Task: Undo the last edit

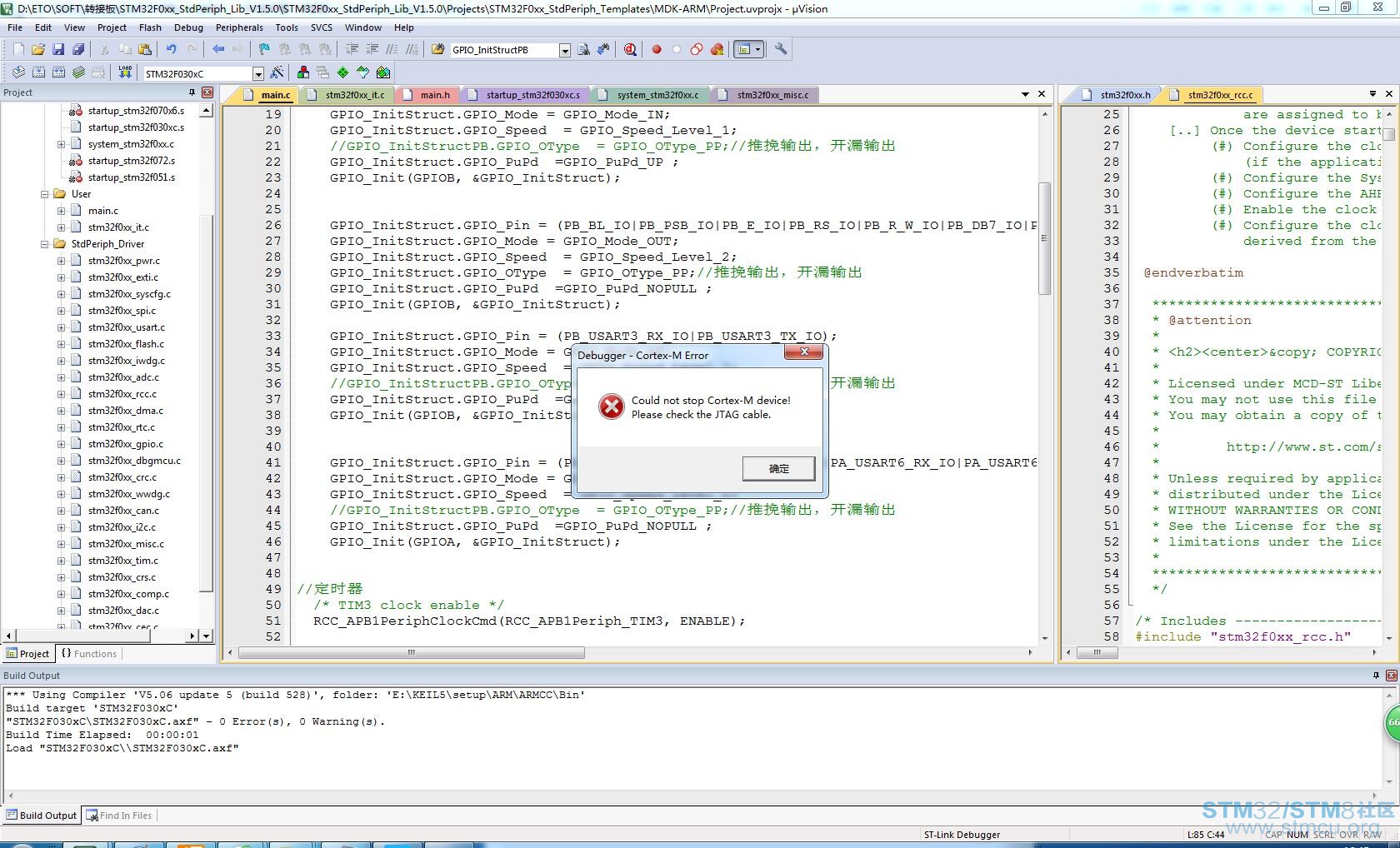Action: click(172, 49)
